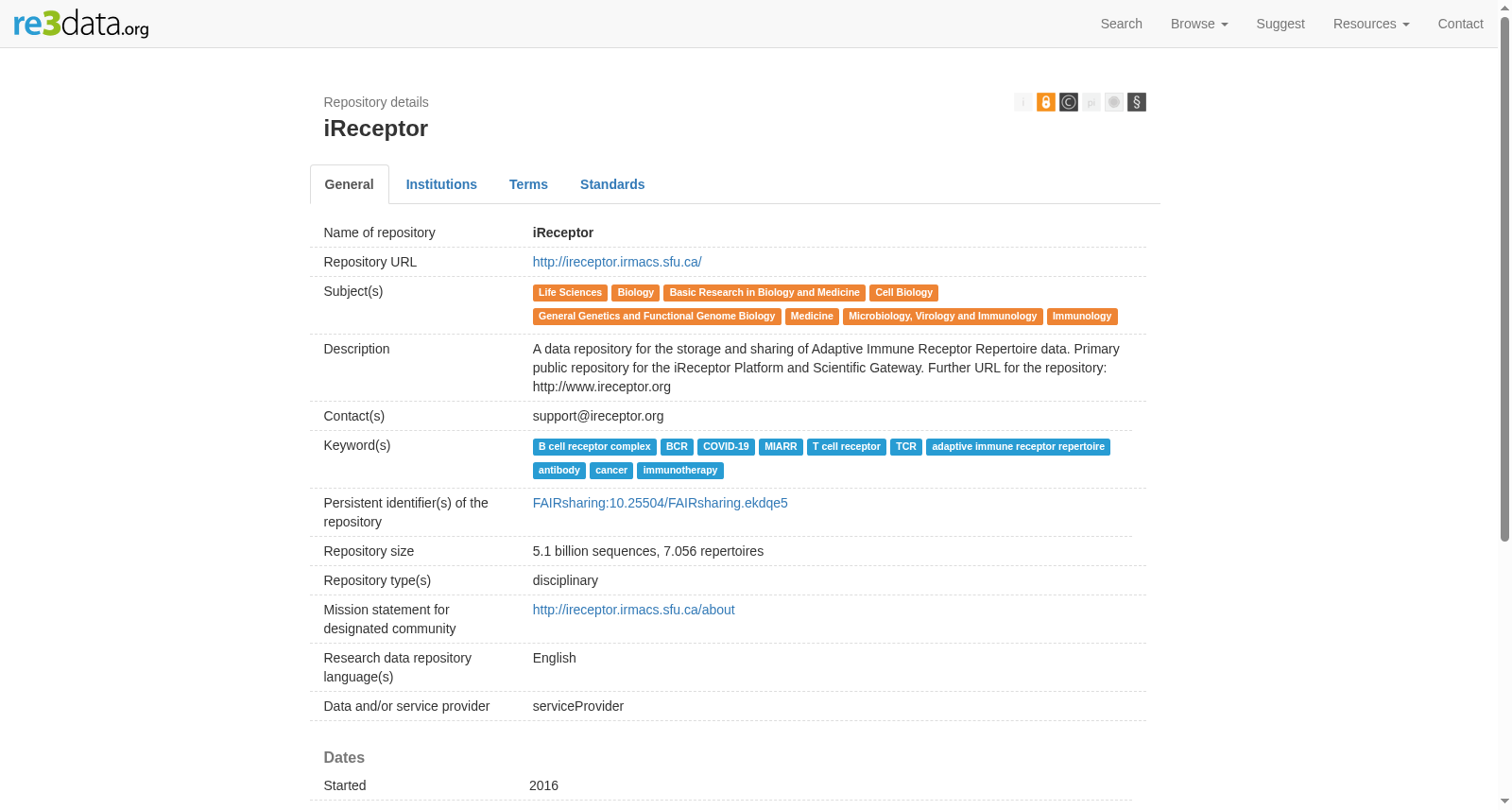
Task: Click the immunotherapy keyword tag
Action: (680, 471)
